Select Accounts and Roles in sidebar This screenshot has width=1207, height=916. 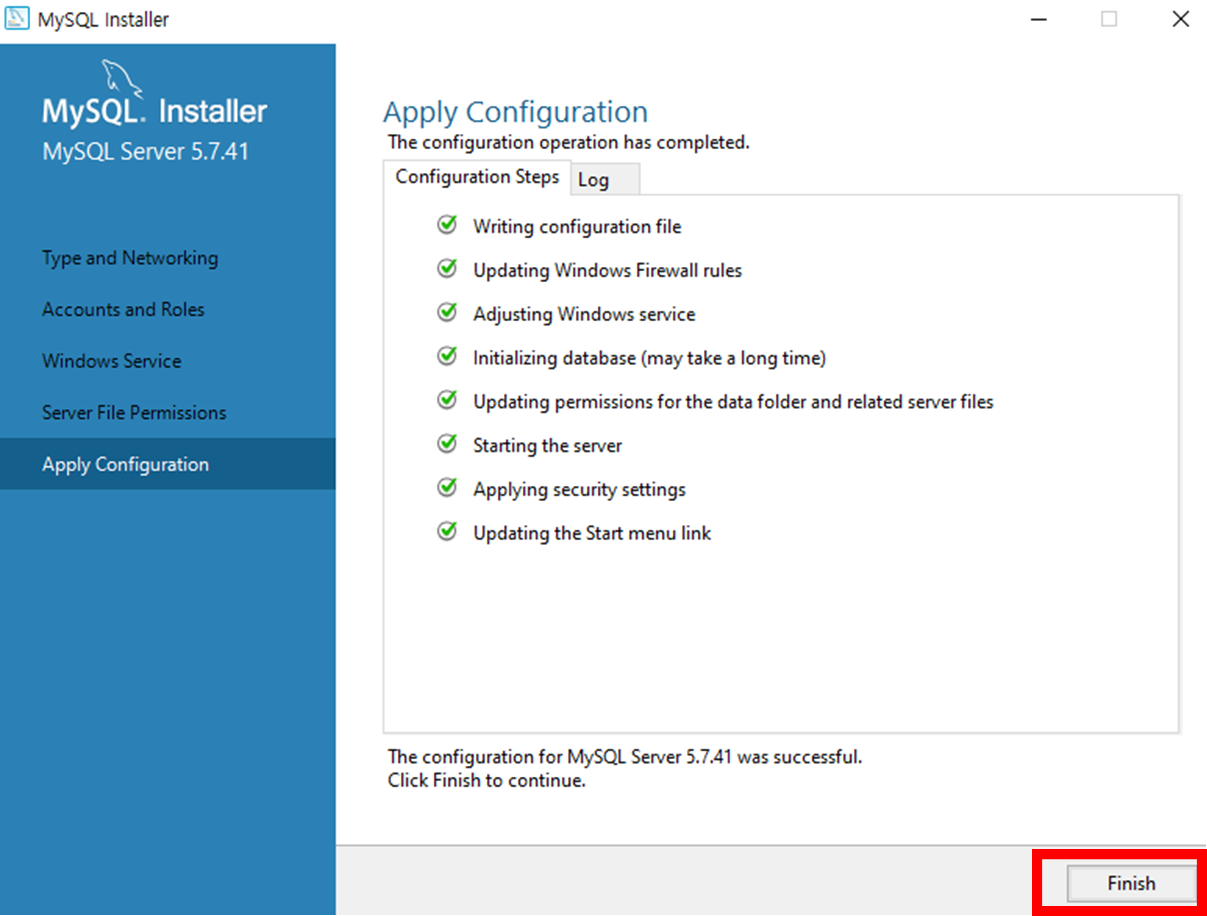tap(123, 310)
